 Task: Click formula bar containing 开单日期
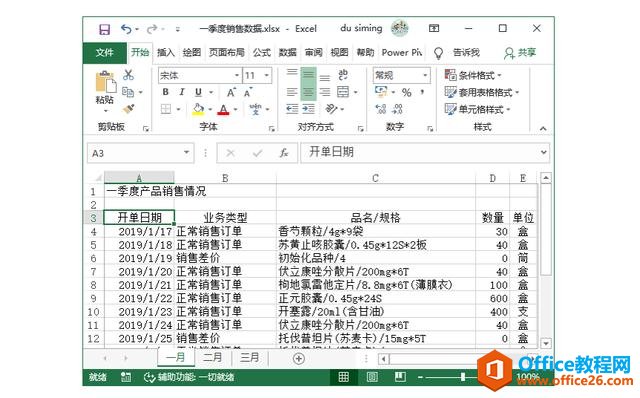click(x=424, y=152)
